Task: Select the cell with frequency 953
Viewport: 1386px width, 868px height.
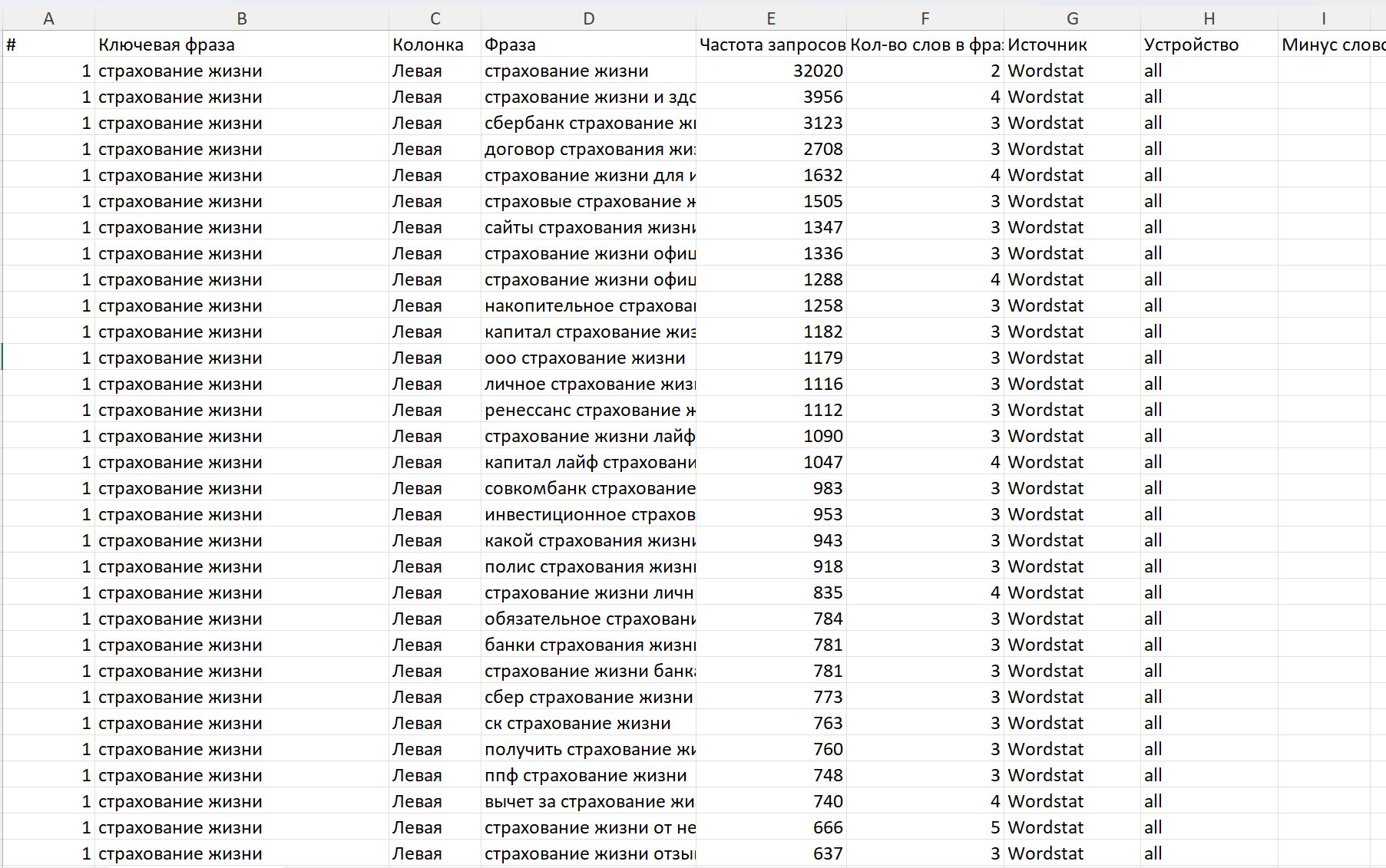Action: point(771,514)
